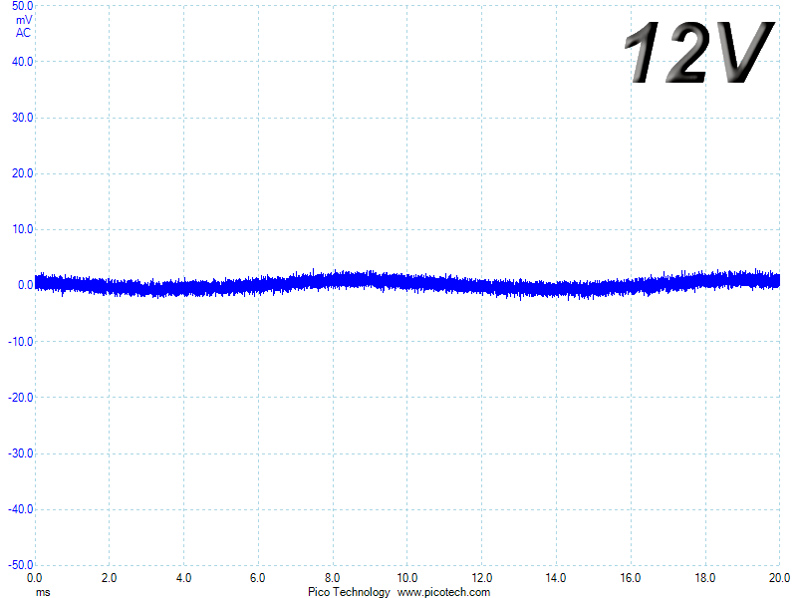Click the 20.0 time axis label
Screen dimensions: 797x598
click(779, 578)
